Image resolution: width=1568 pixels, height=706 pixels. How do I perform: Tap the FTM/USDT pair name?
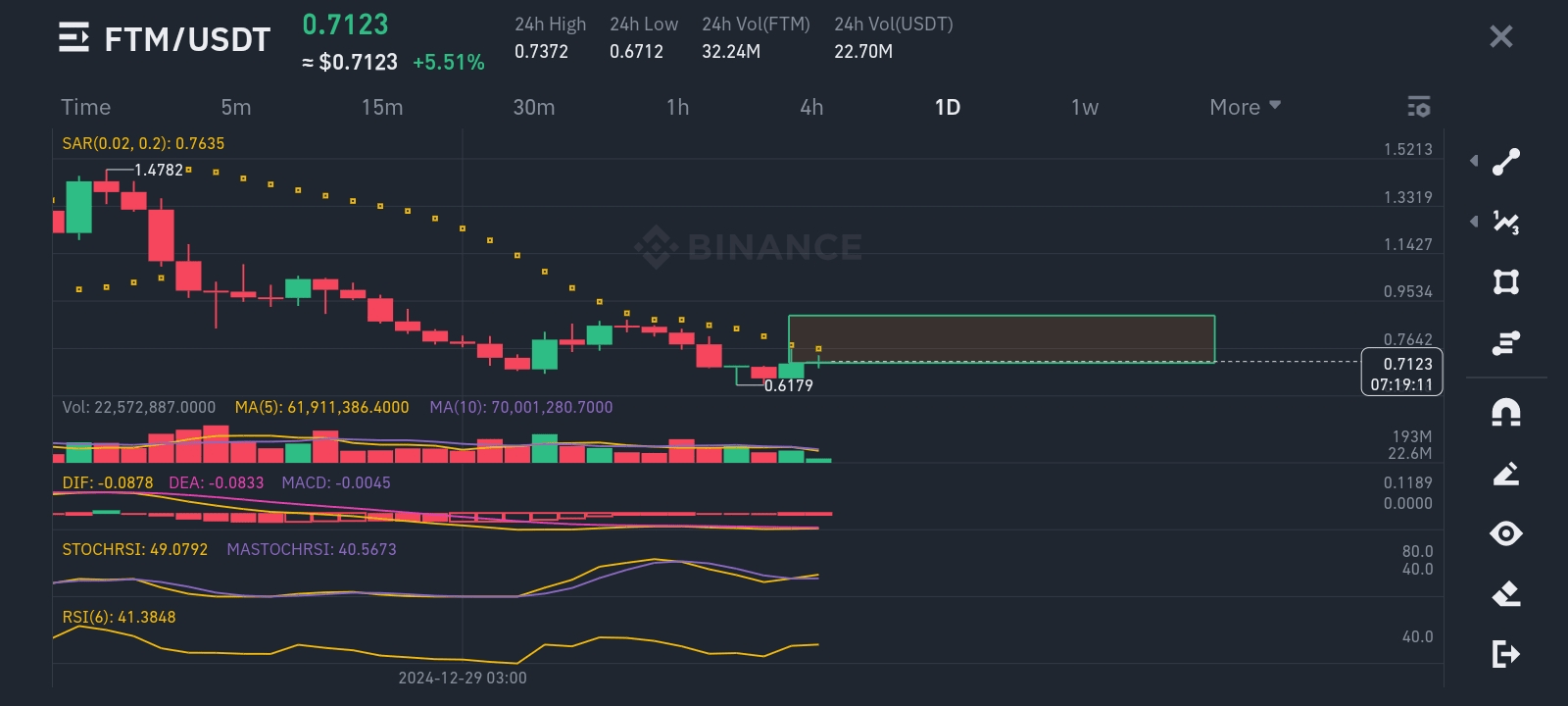(187, 39)
